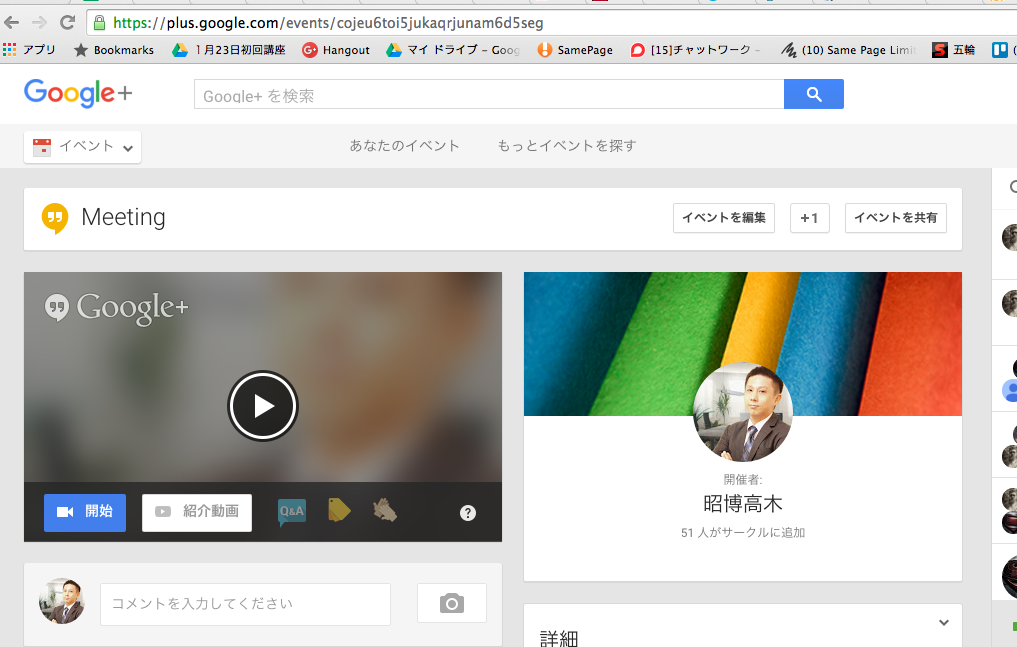Open the Bookmarks star folder
Image resolution: width=1017 pixels, height=647 pixels.
[114, 50]
